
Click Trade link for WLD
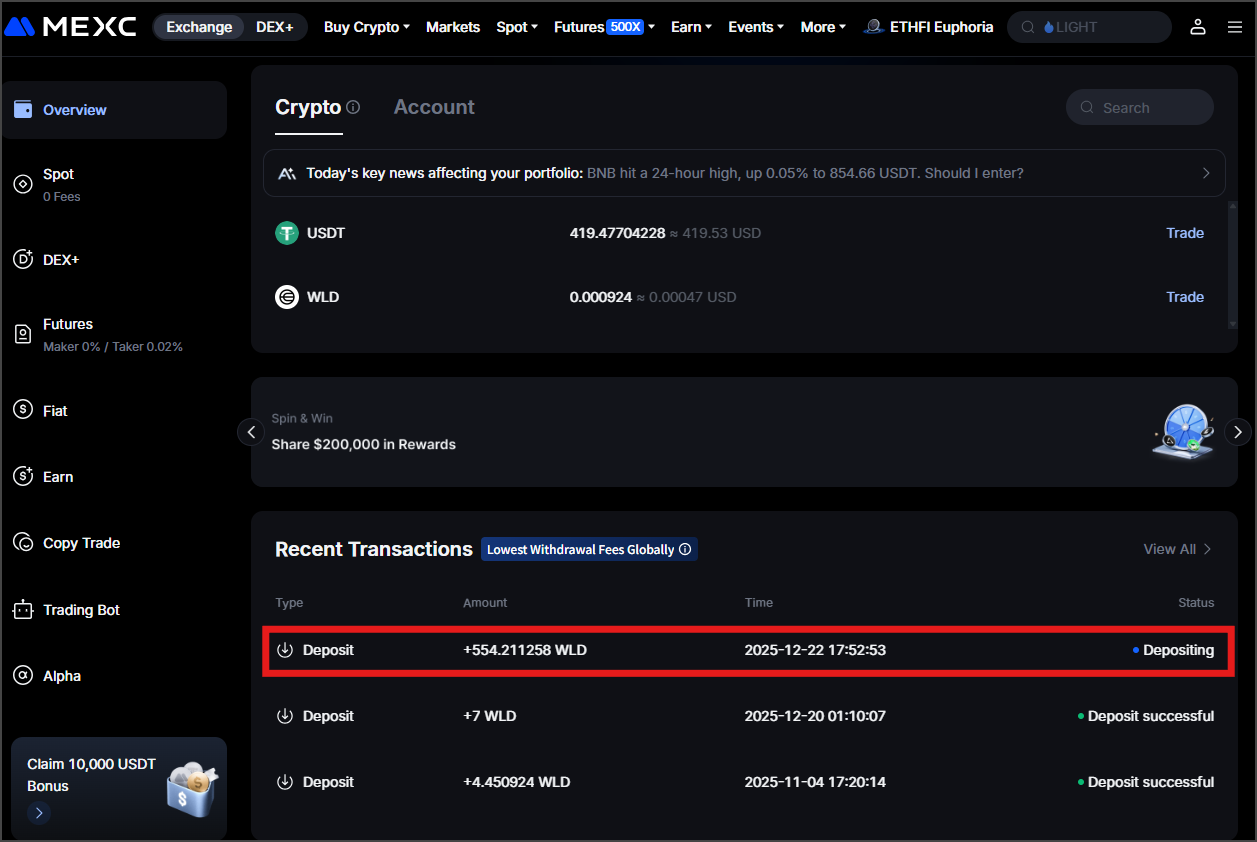click(x=1185, y=297)
